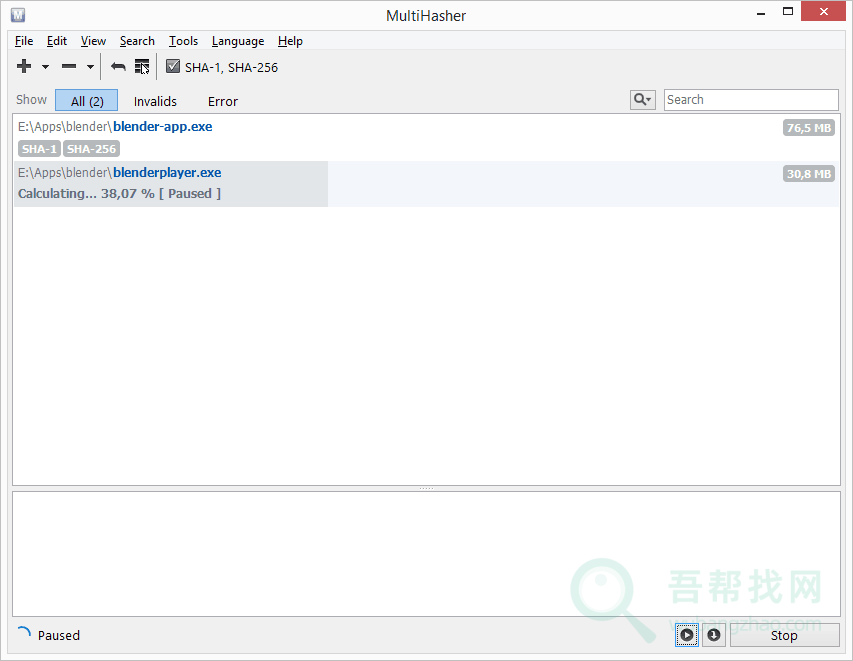Screen dimensions: 853x661
Task: Click the priority icon left of Stop
Action: (713, 635)
